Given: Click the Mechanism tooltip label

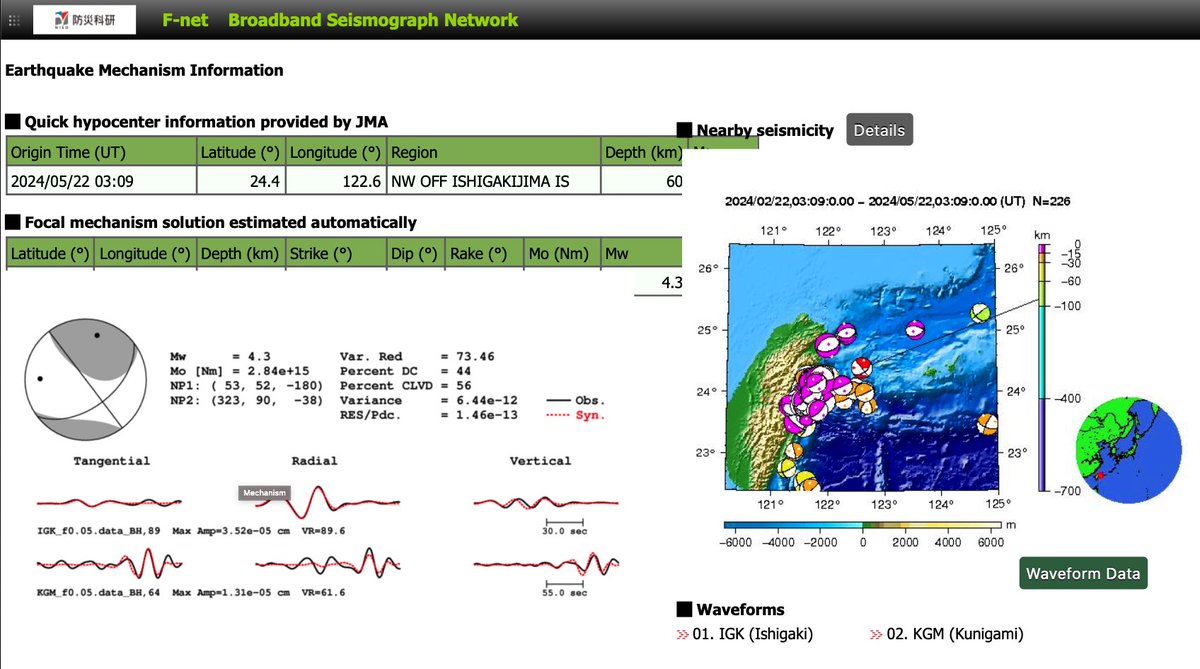Looking at the screenshot, I should coord(265,492).
